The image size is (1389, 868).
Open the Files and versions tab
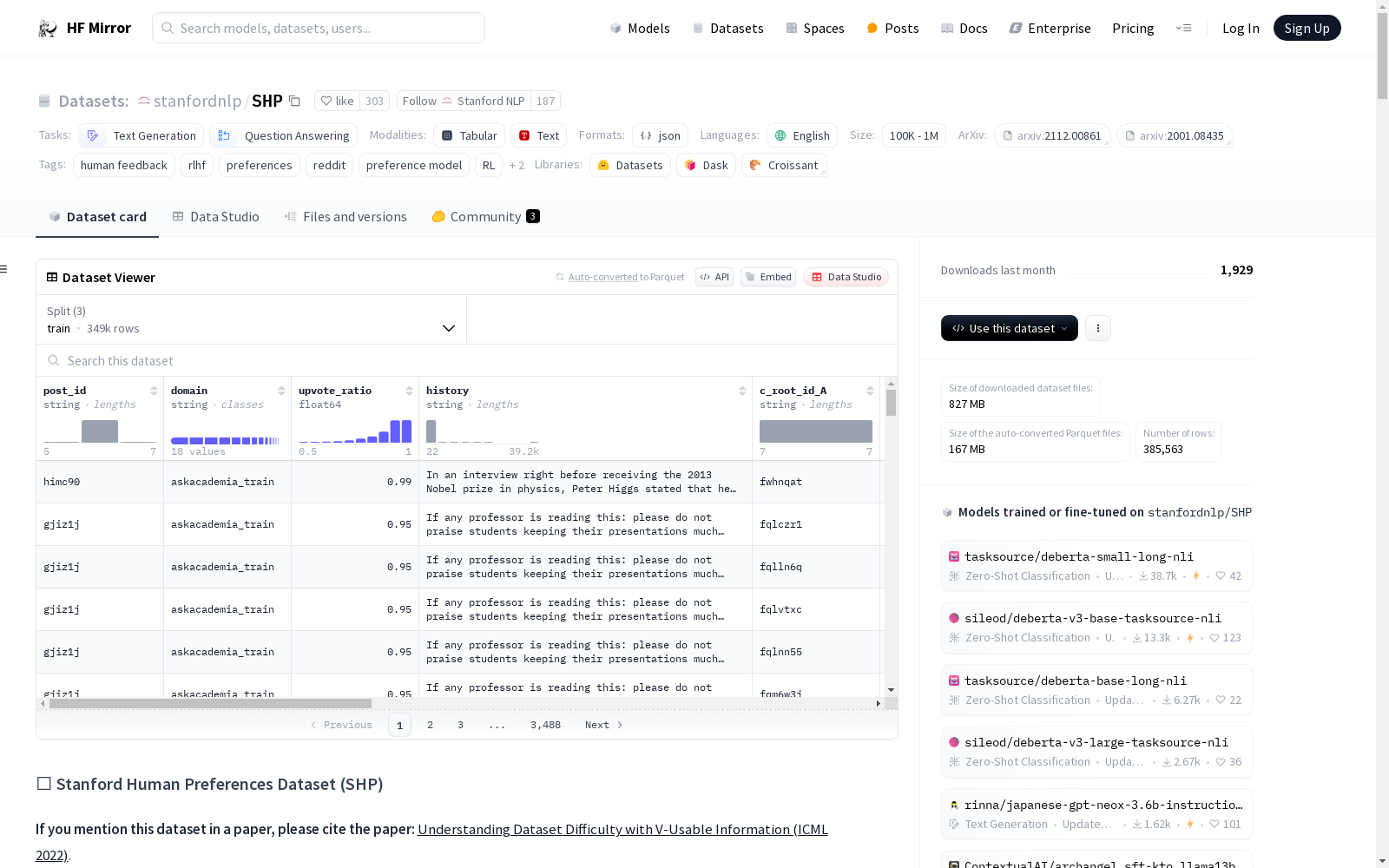(346, 216)
